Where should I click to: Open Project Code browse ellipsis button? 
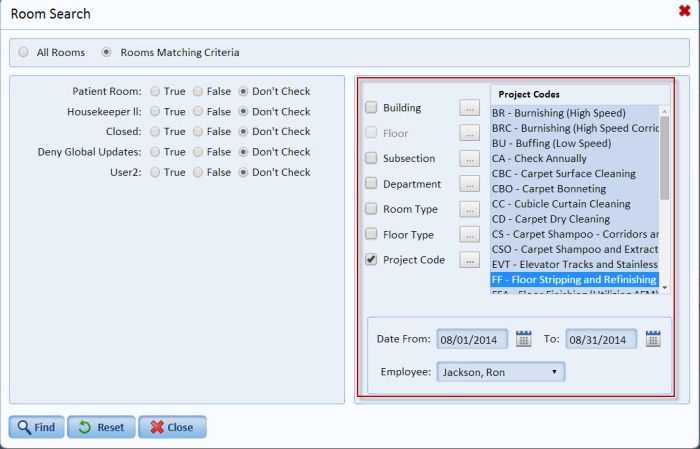point(470,260)
